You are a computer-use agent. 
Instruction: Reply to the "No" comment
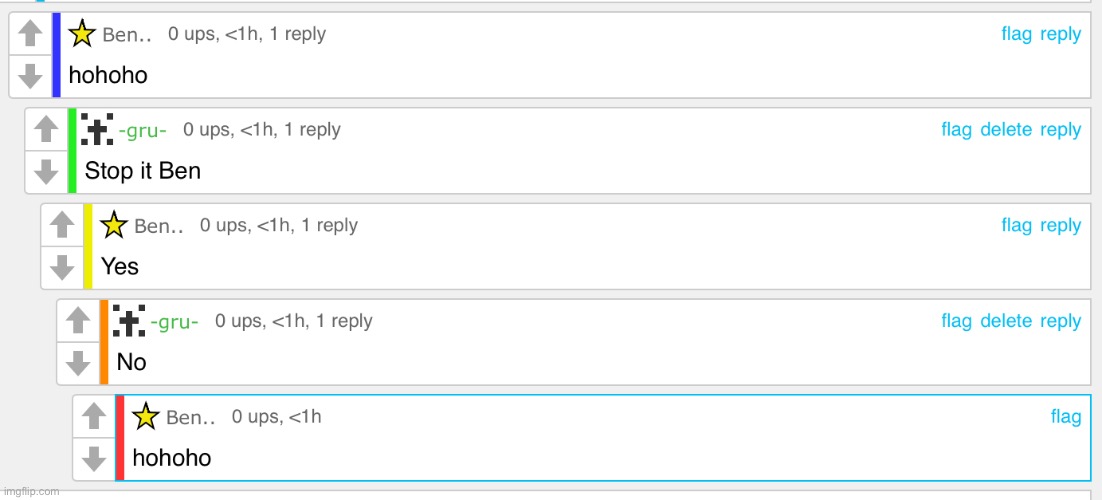[x=1061, y=321]
